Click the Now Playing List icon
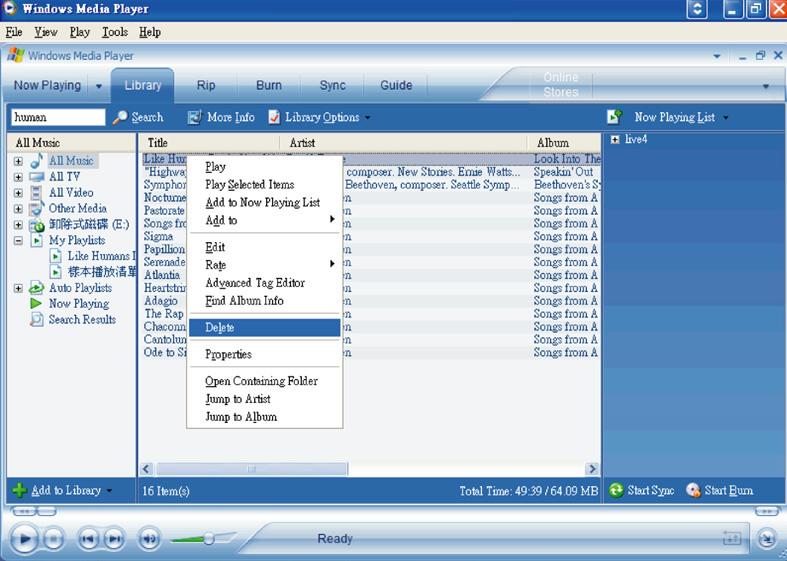Image resolution: width=787 pixels, height=561 pixels. pos(615,117)
